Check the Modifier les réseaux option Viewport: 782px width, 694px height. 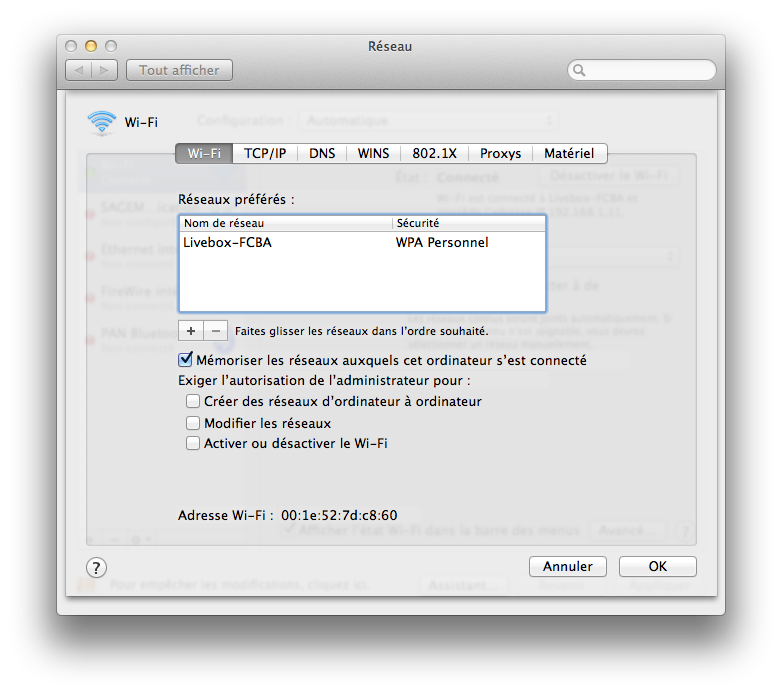tap(193, 423)
